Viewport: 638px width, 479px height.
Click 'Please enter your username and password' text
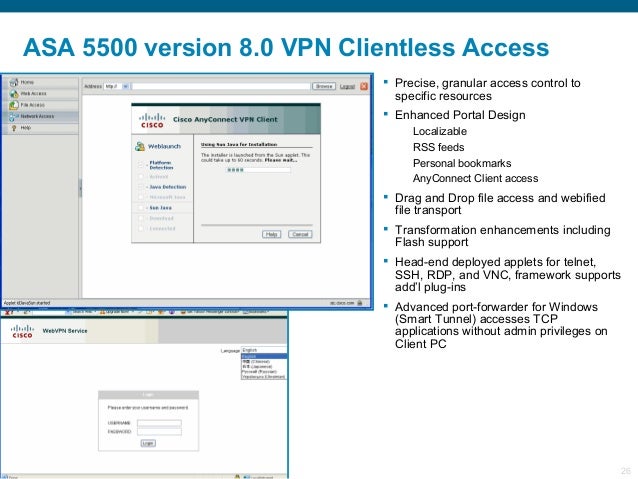[148, 407]
